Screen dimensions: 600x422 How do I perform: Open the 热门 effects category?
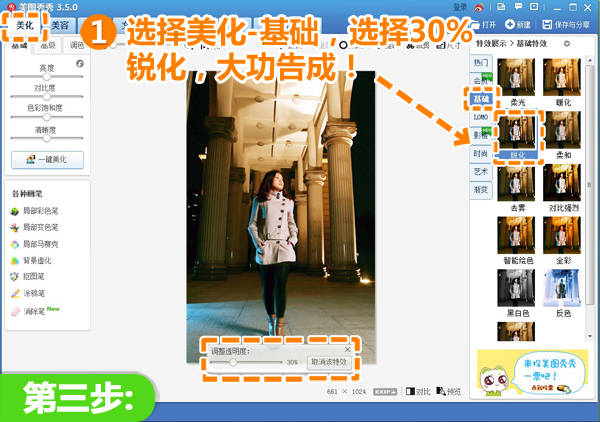[x=481, y=63]
